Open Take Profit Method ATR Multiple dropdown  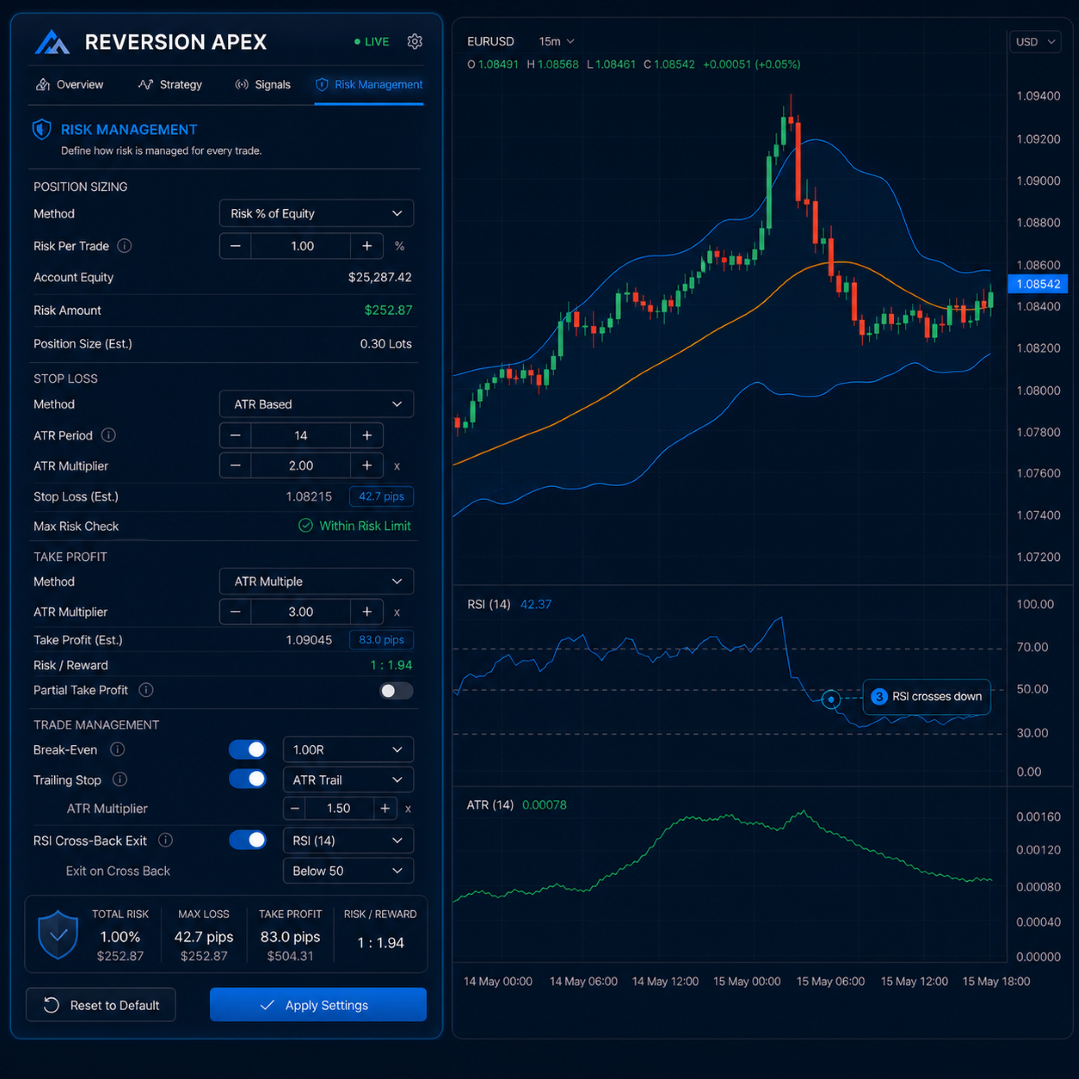[x=317, y=581]
